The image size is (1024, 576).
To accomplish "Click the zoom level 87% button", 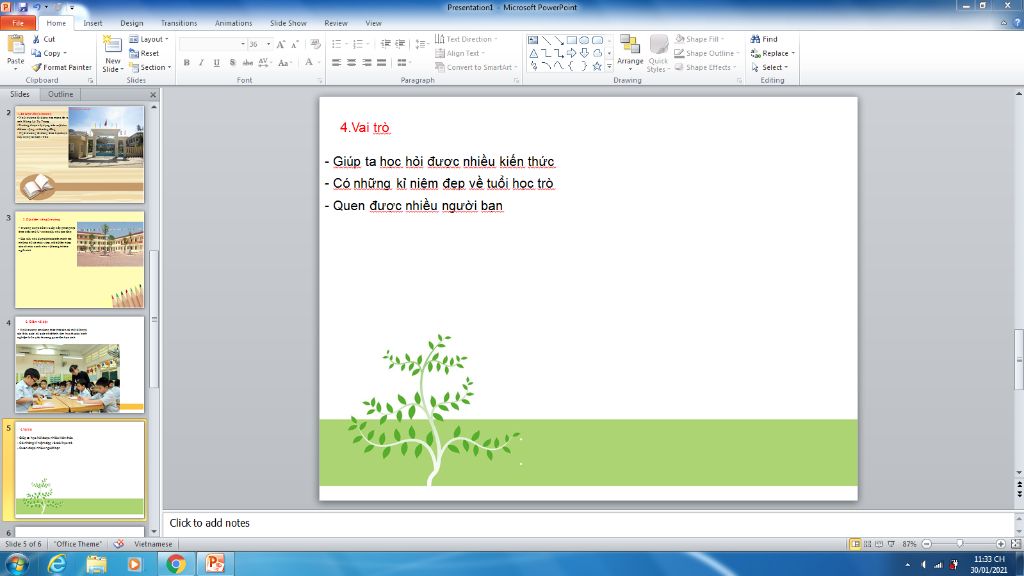I will point(909,544).
